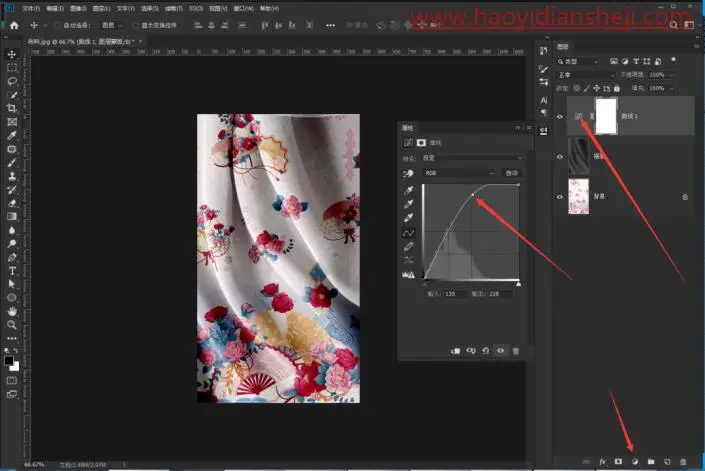The image size is (705, 471).
Task: Select the Blur tool
Action: 12,230
